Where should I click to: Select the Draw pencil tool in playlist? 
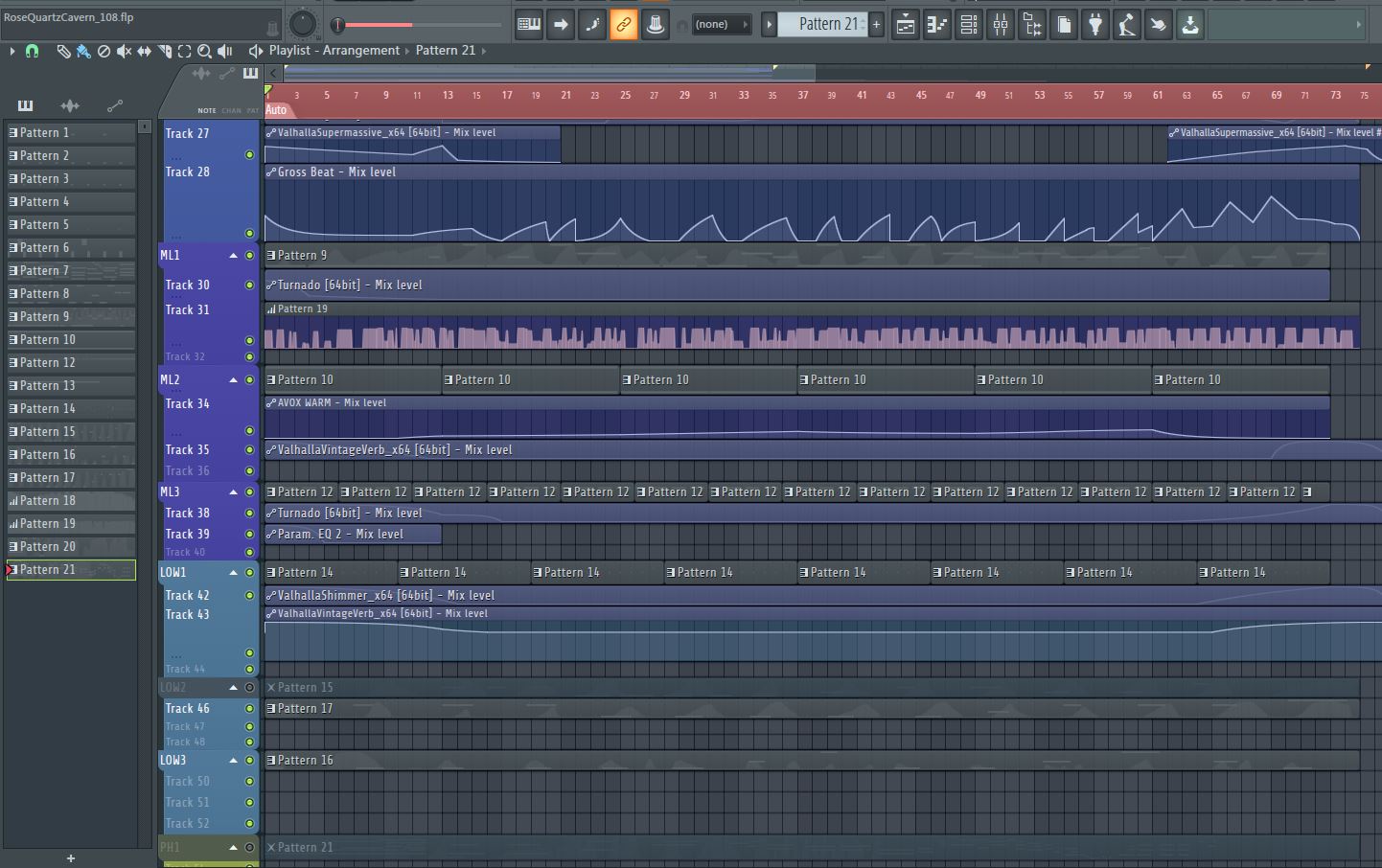tap(63, 51)
